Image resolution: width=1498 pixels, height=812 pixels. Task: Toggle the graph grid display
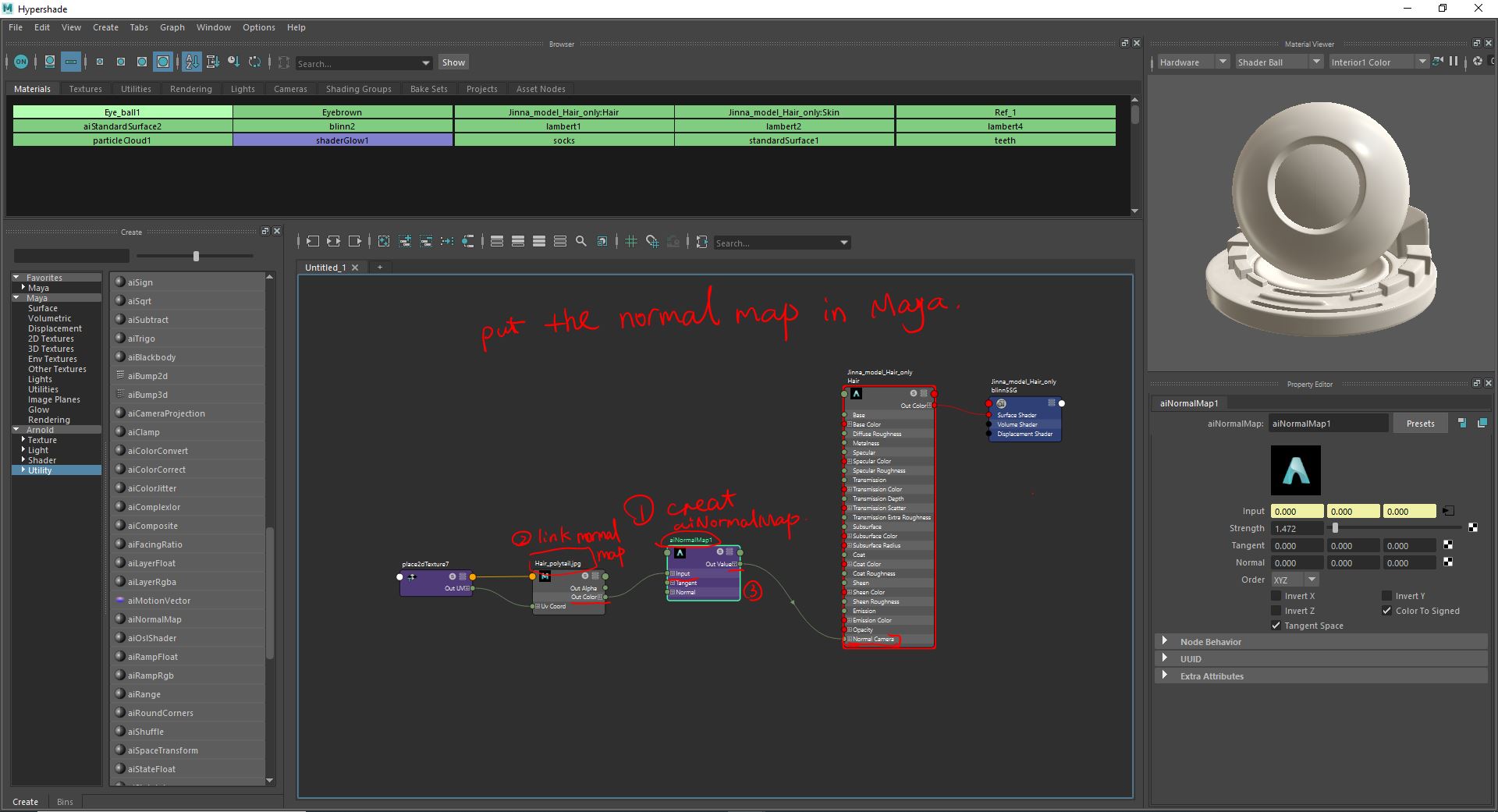tap(631, 242)
